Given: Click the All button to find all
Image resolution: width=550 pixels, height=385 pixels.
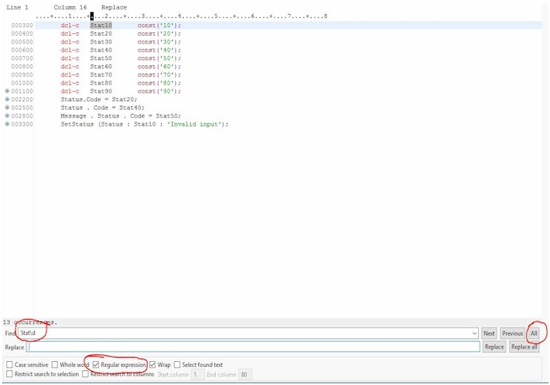Looking at the screenshot, I should (x=534, y=333).
